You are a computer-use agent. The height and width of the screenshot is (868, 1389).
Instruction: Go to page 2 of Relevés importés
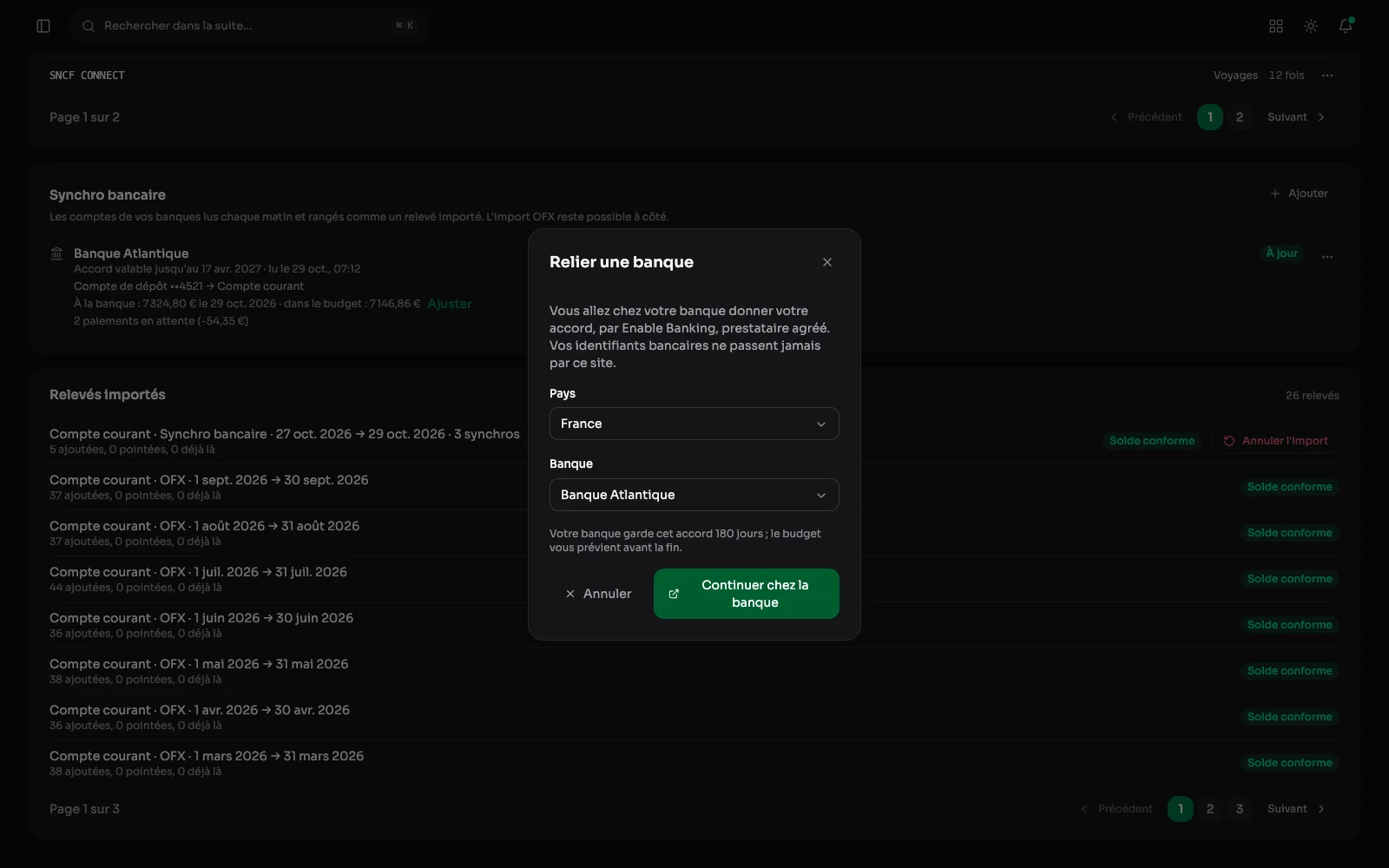(x=1210, y=809)
